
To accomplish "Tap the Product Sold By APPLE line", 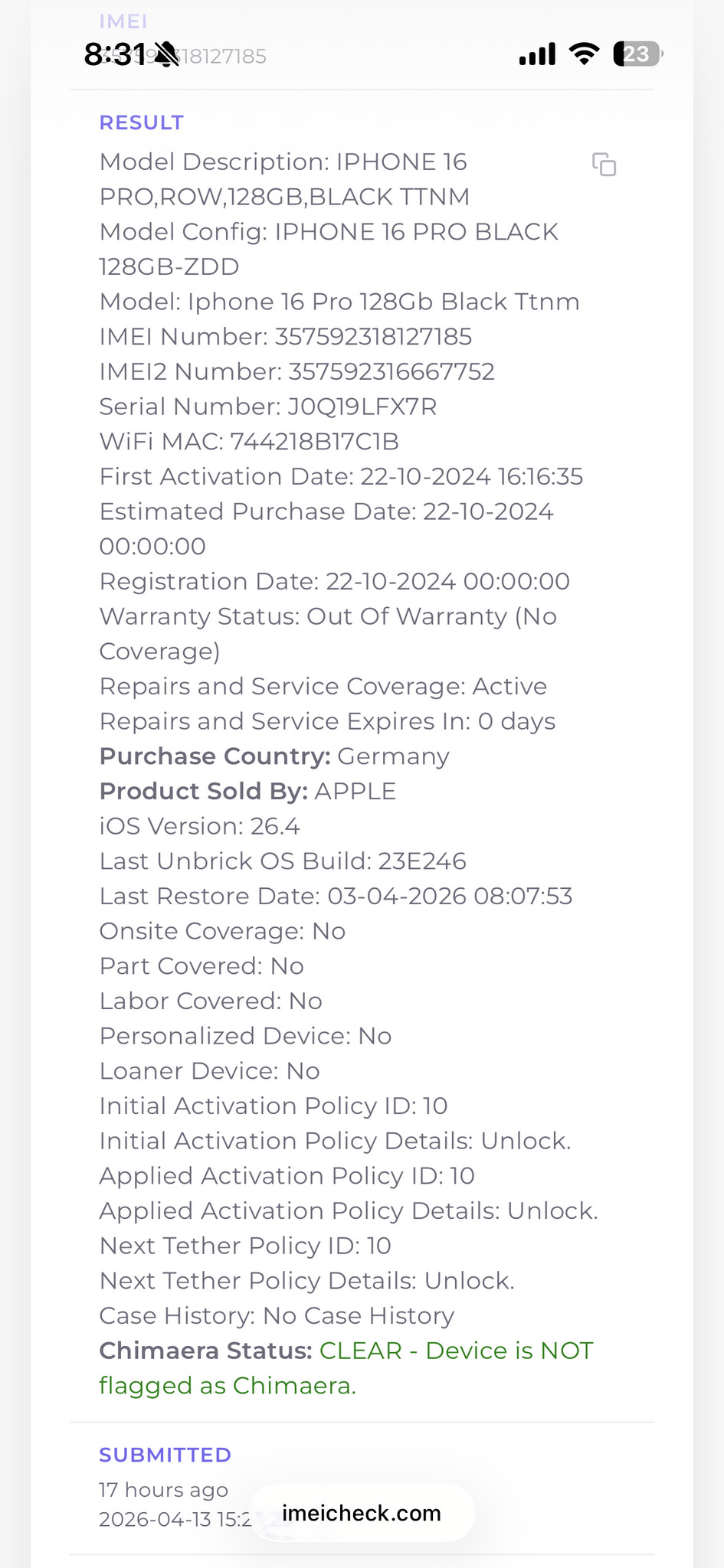I will click(x=247, y=791).
